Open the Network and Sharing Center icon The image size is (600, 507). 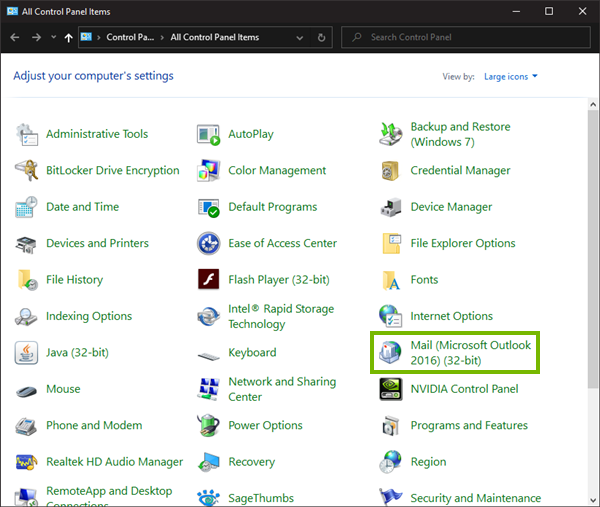tap(209, 389)
